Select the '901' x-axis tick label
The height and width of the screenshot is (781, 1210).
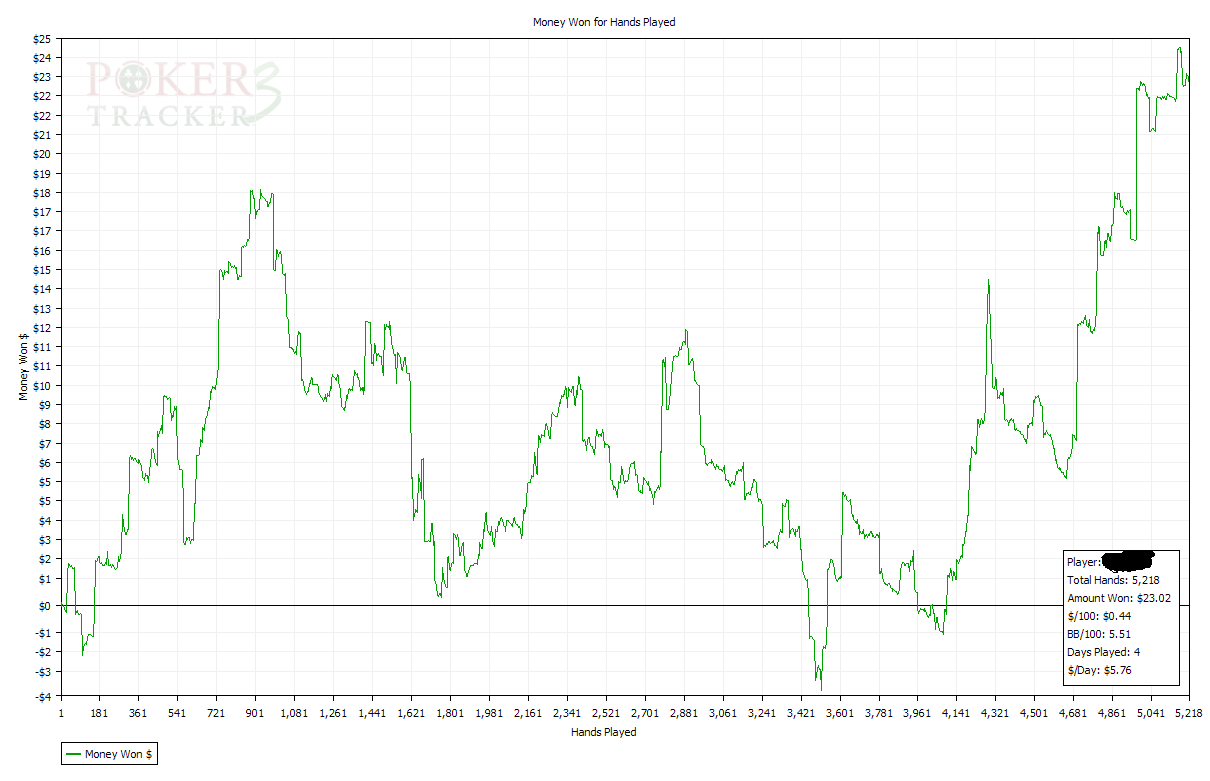tap(256, 713)
